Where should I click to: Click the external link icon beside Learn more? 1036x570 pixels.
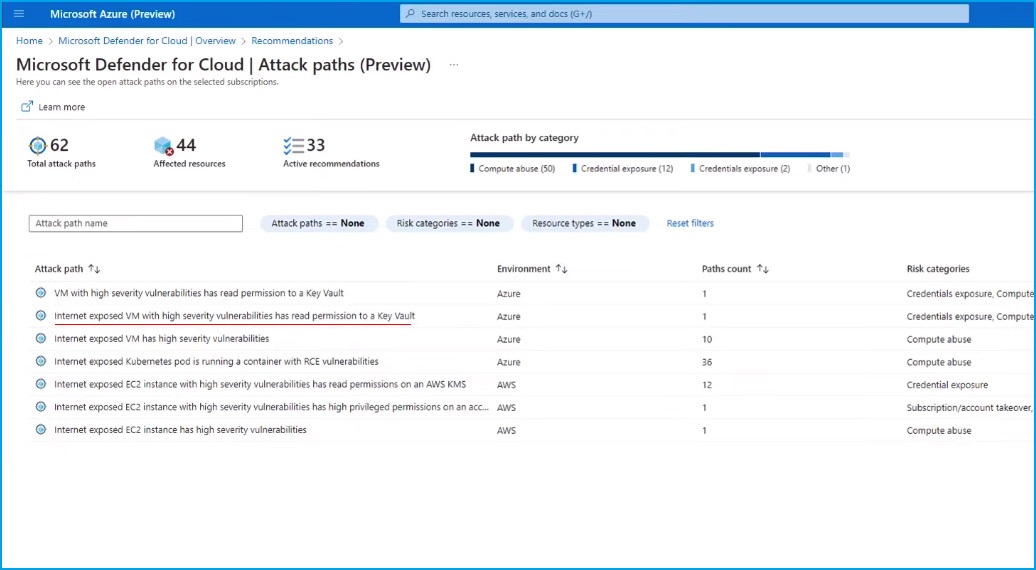(26, 106)
